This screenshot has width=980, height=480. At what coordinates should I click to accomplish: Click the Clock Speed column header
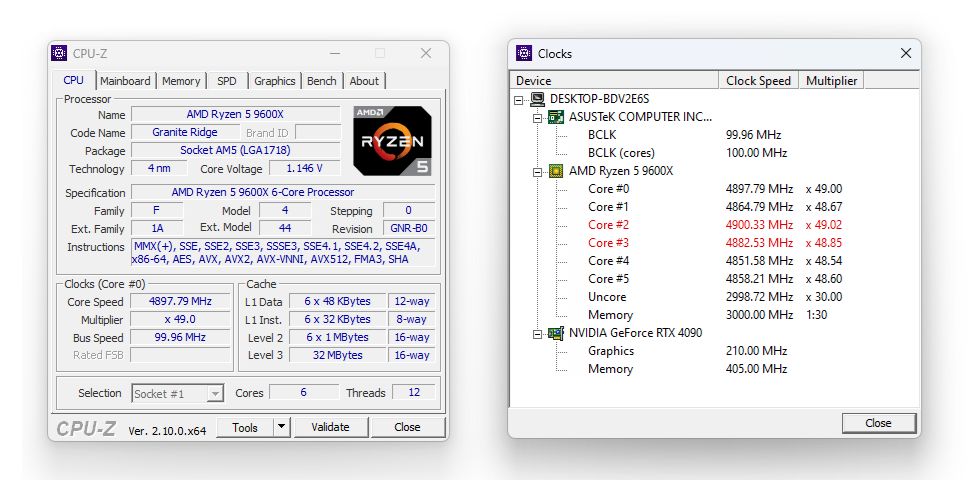tap(759, 81)
